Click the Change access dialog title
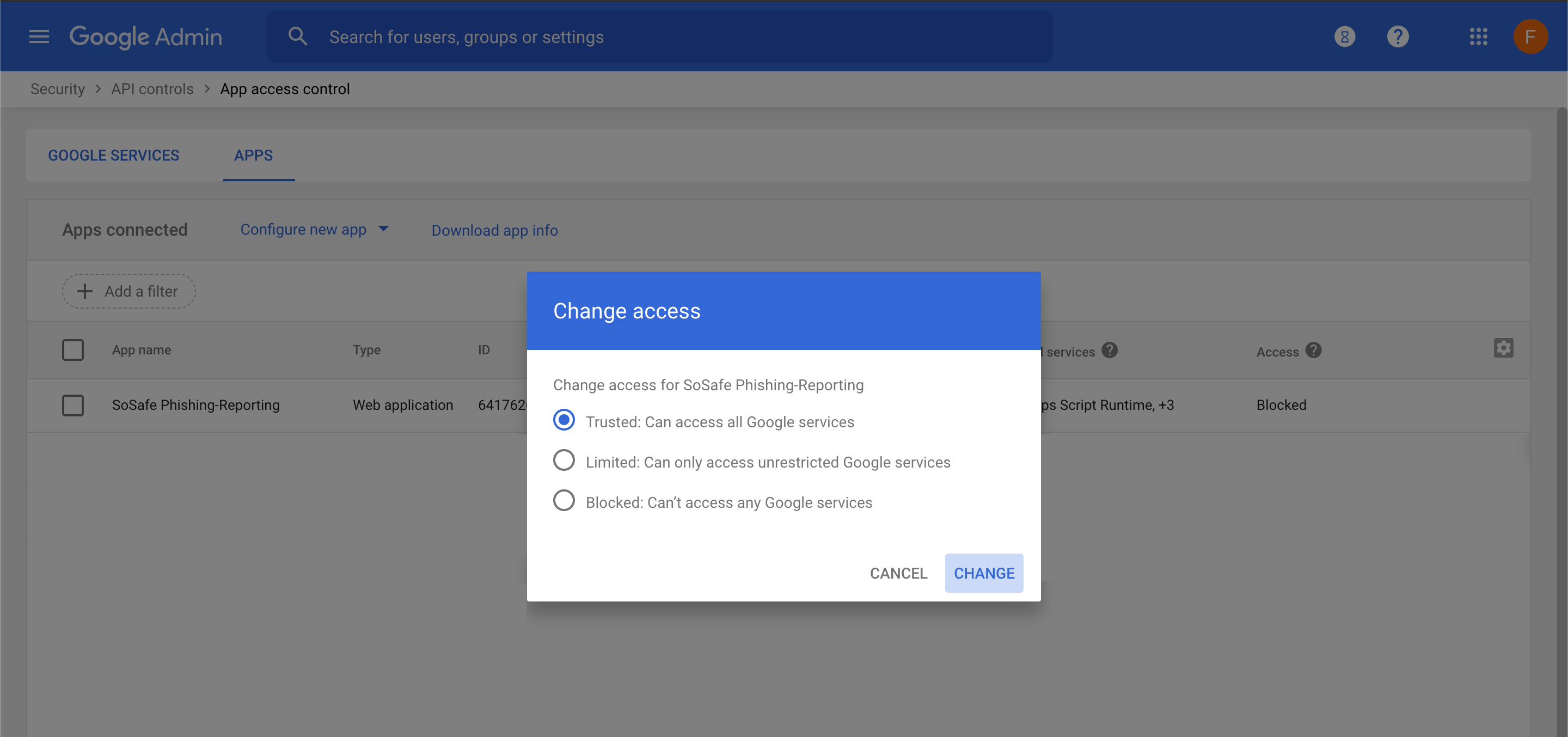 point(626,311)
